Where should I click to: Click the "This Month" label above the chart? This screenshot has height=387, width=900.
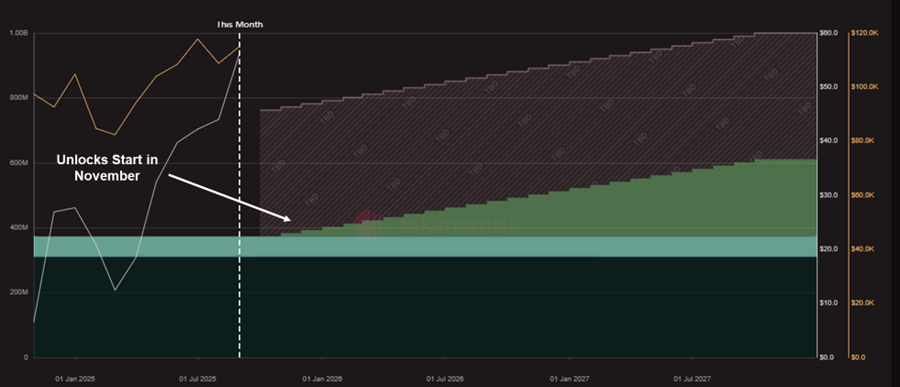pos(239,25)
